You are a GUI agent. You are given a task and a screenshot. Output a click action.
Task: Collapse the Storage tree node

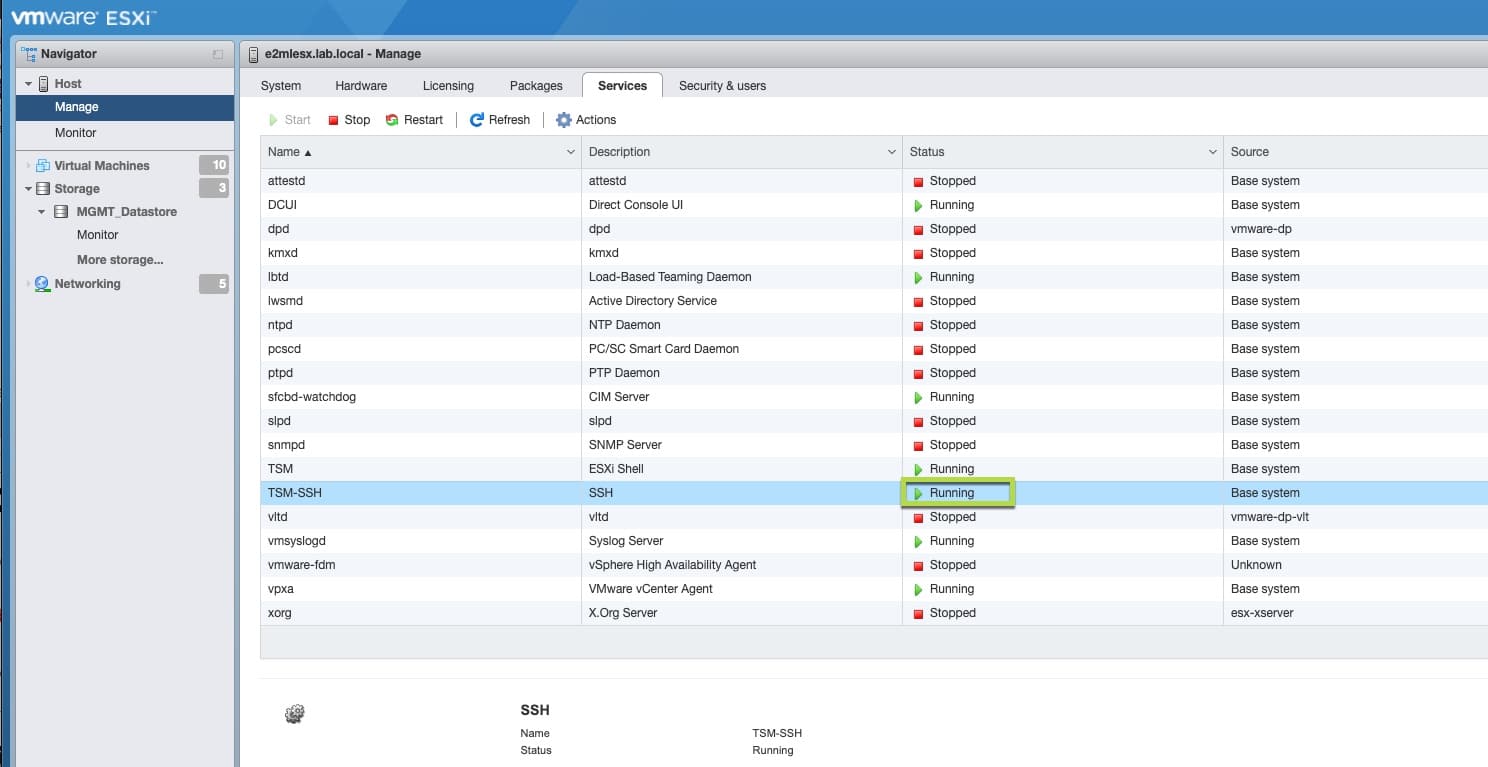tap(29, 189)
